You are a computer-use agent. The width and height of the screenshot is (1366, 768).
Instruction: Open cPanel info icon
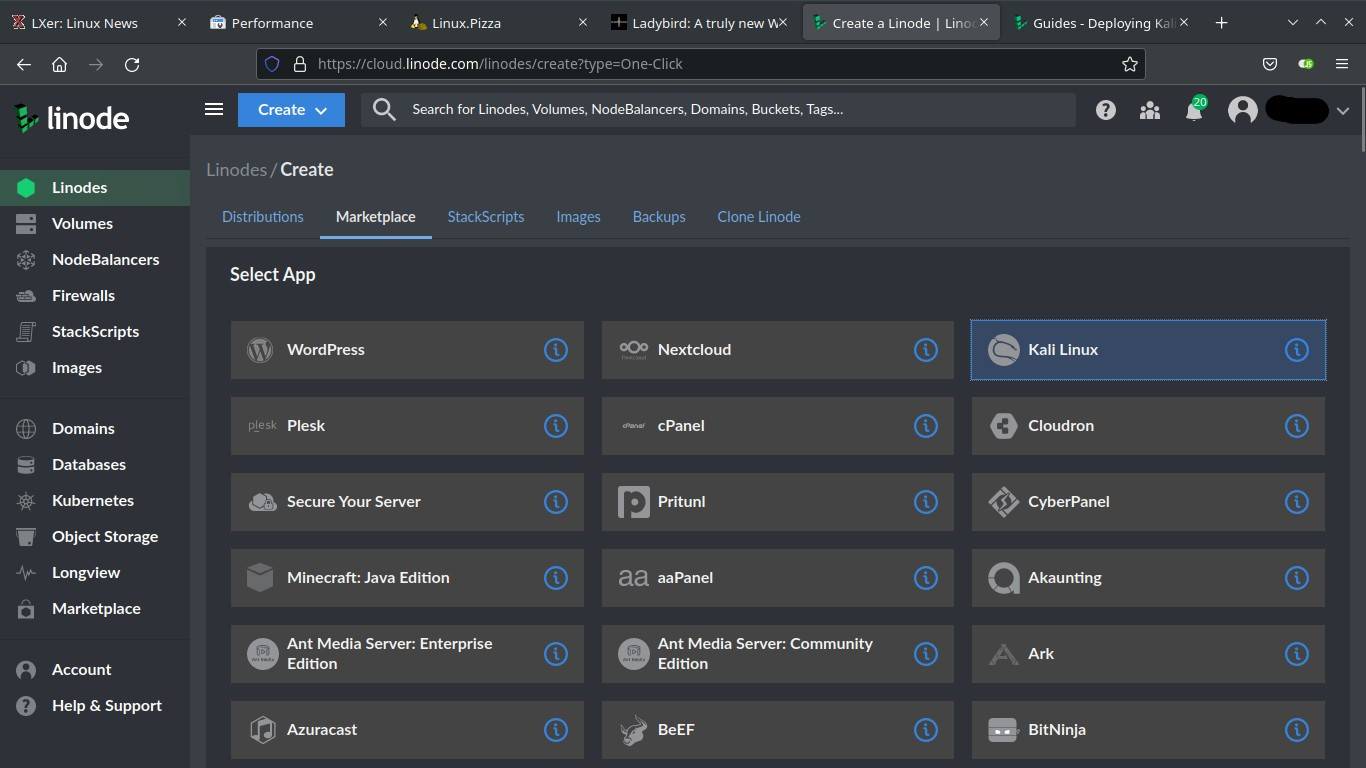[x=926, y=426]
